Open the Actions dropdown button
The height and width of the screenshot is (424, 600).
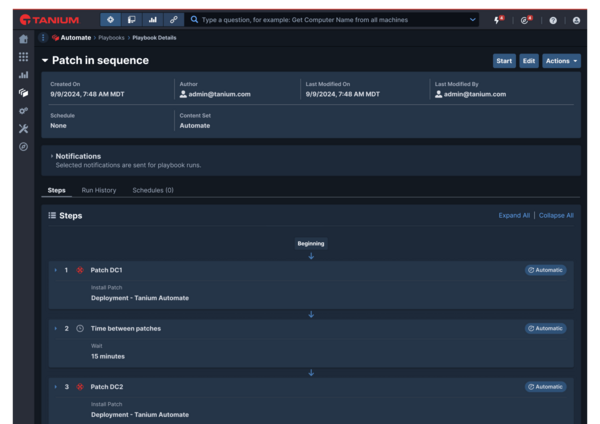coord(561,61)
